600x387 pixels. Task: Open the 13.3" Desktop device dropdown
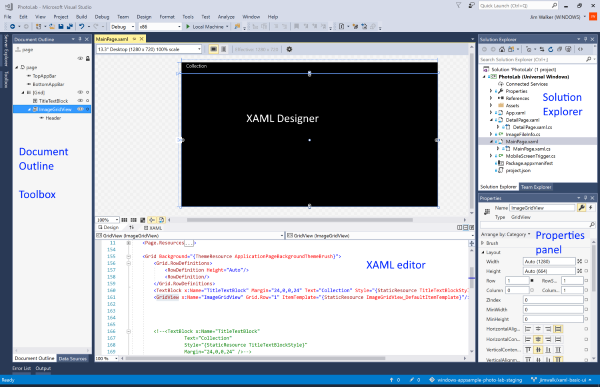coord(149,49)
